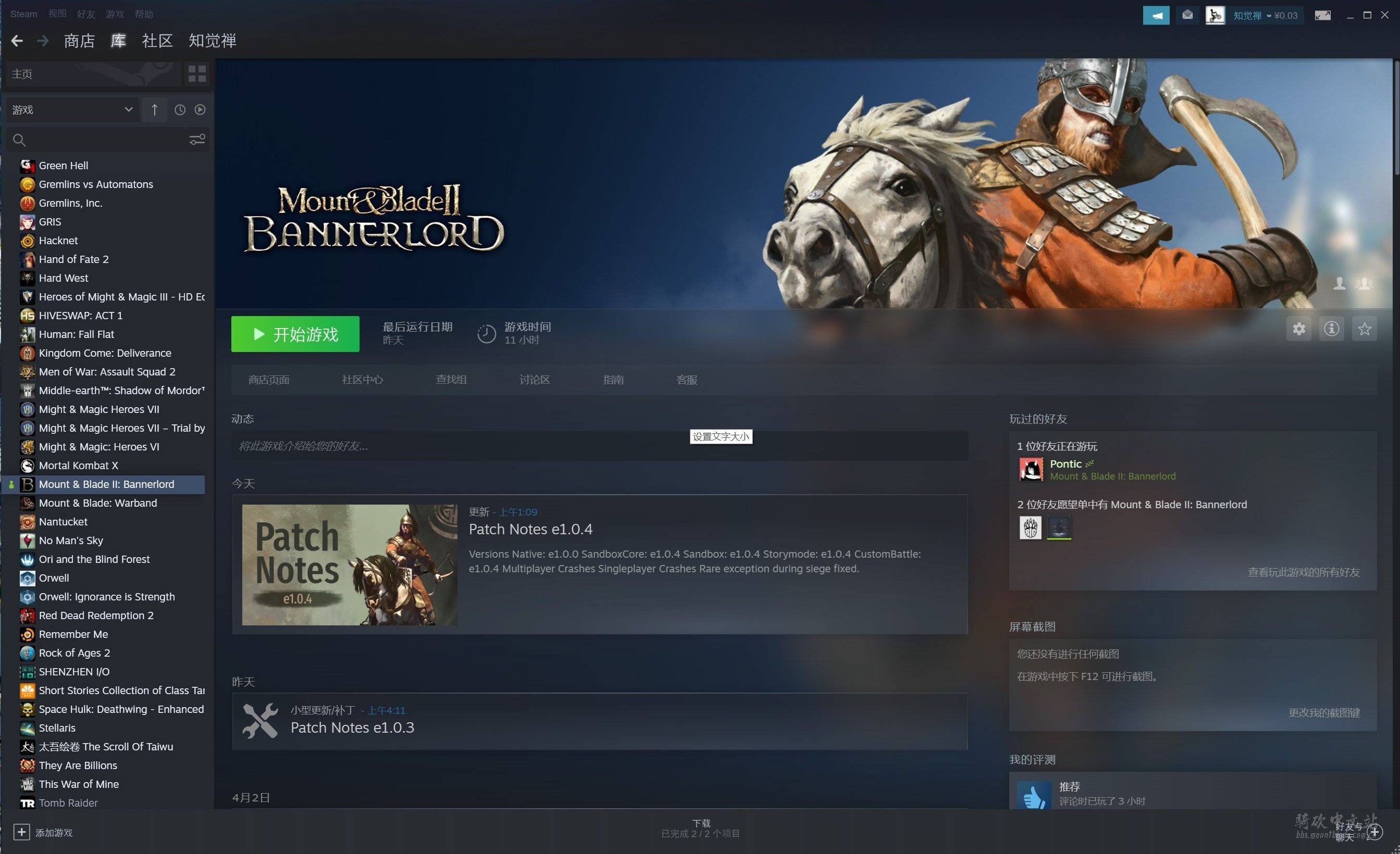1400x854 pixels.
Task: Open friend Pontic's avatar
Action: tap(1031, 470)
